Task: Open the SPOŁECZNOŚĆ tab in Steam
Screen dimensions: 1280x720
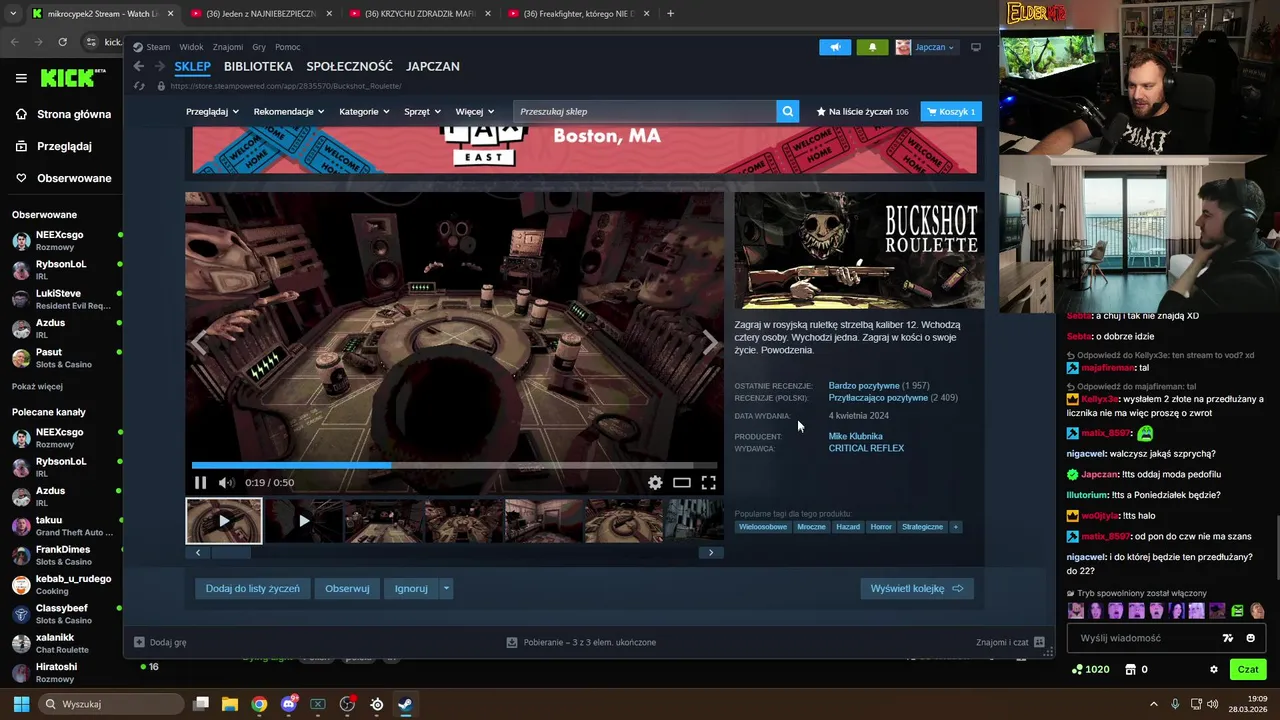Action: 349,66
